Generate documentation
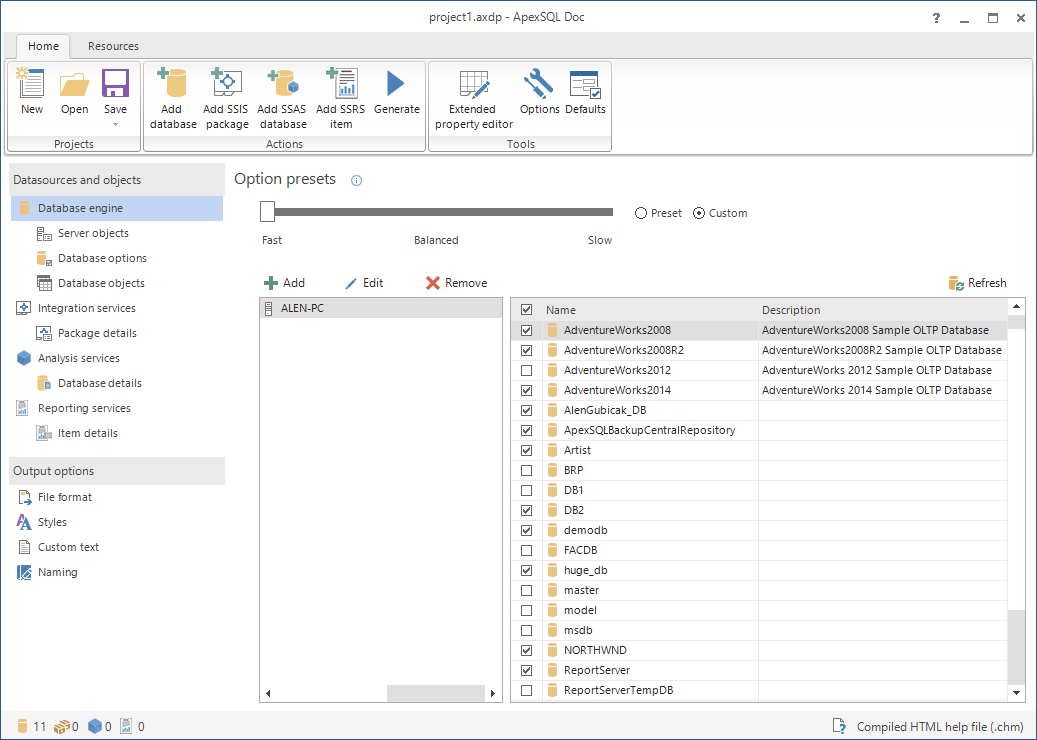Viewport: 1037px width, 740px height. click(396, 92)
